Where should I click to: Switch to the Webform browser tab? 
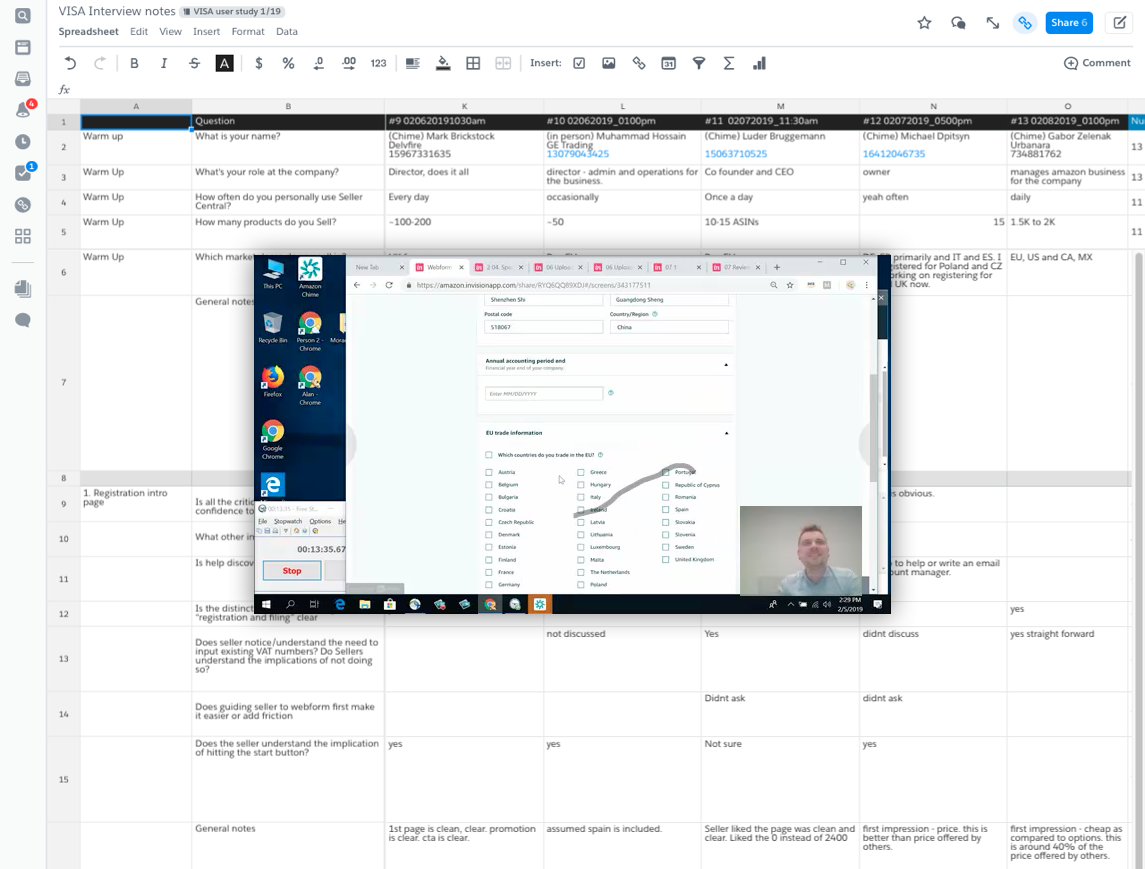(x=439, y=267)
